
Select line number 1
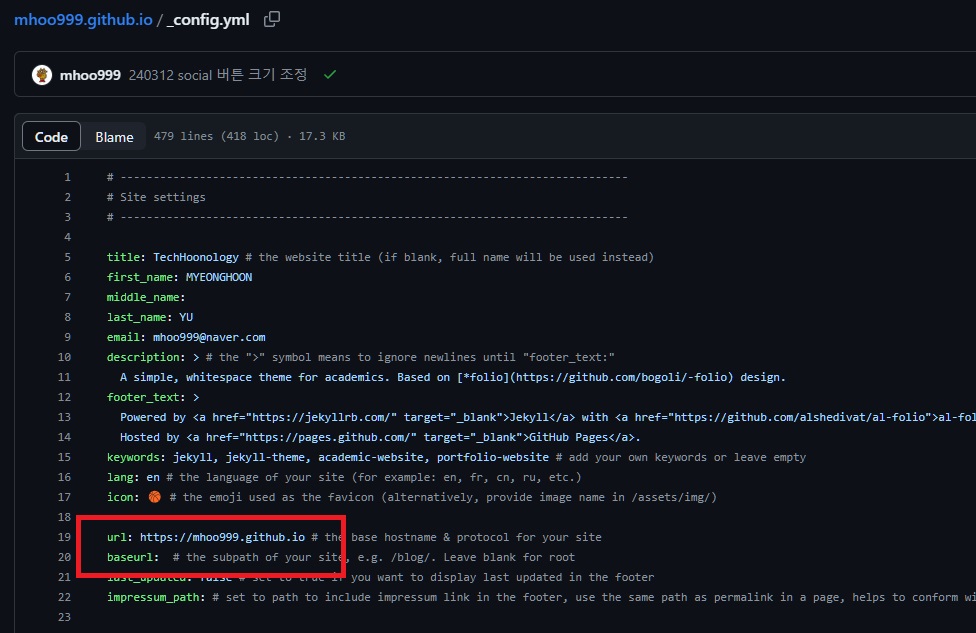[67, 177]
